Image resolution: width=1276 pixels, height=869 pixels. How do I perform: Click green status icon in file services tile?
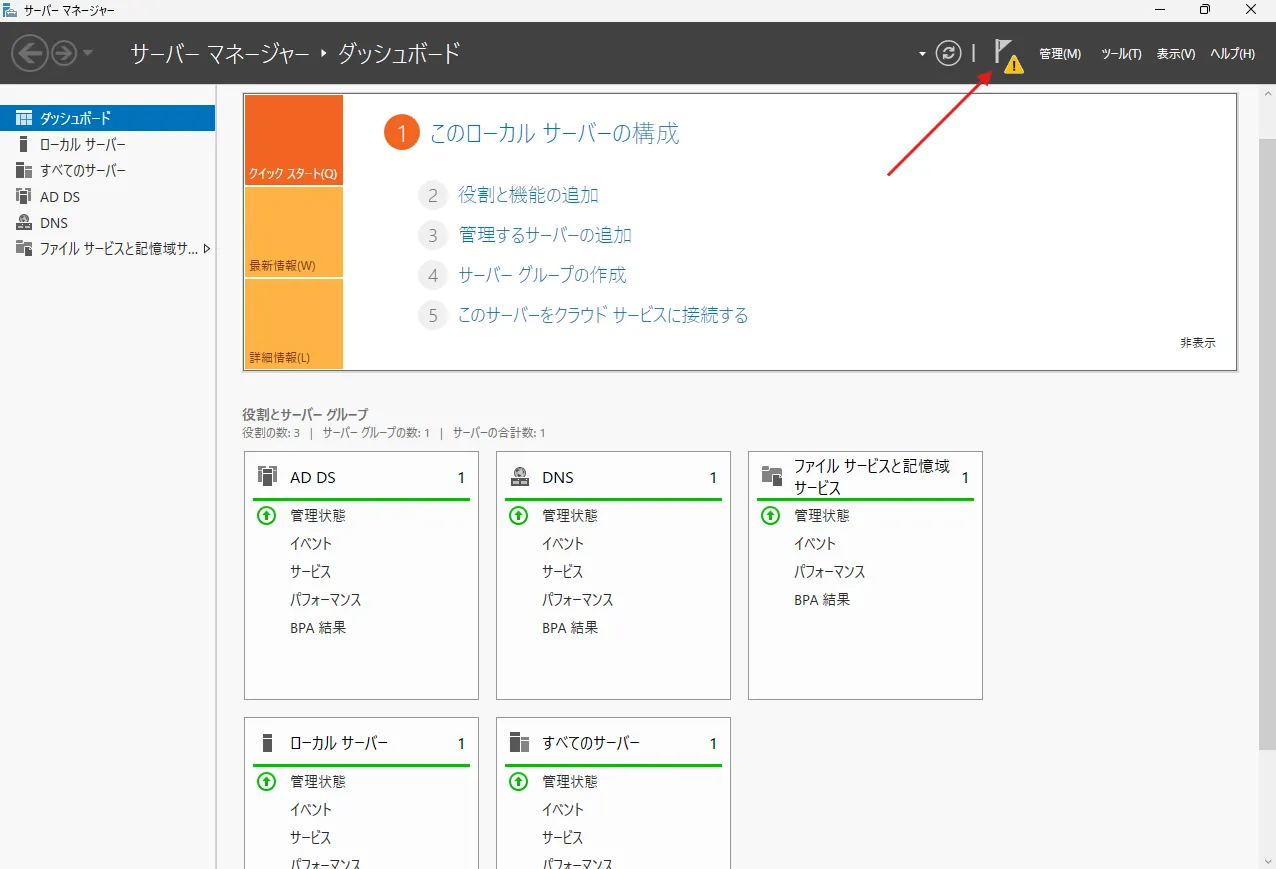point(770,516)
